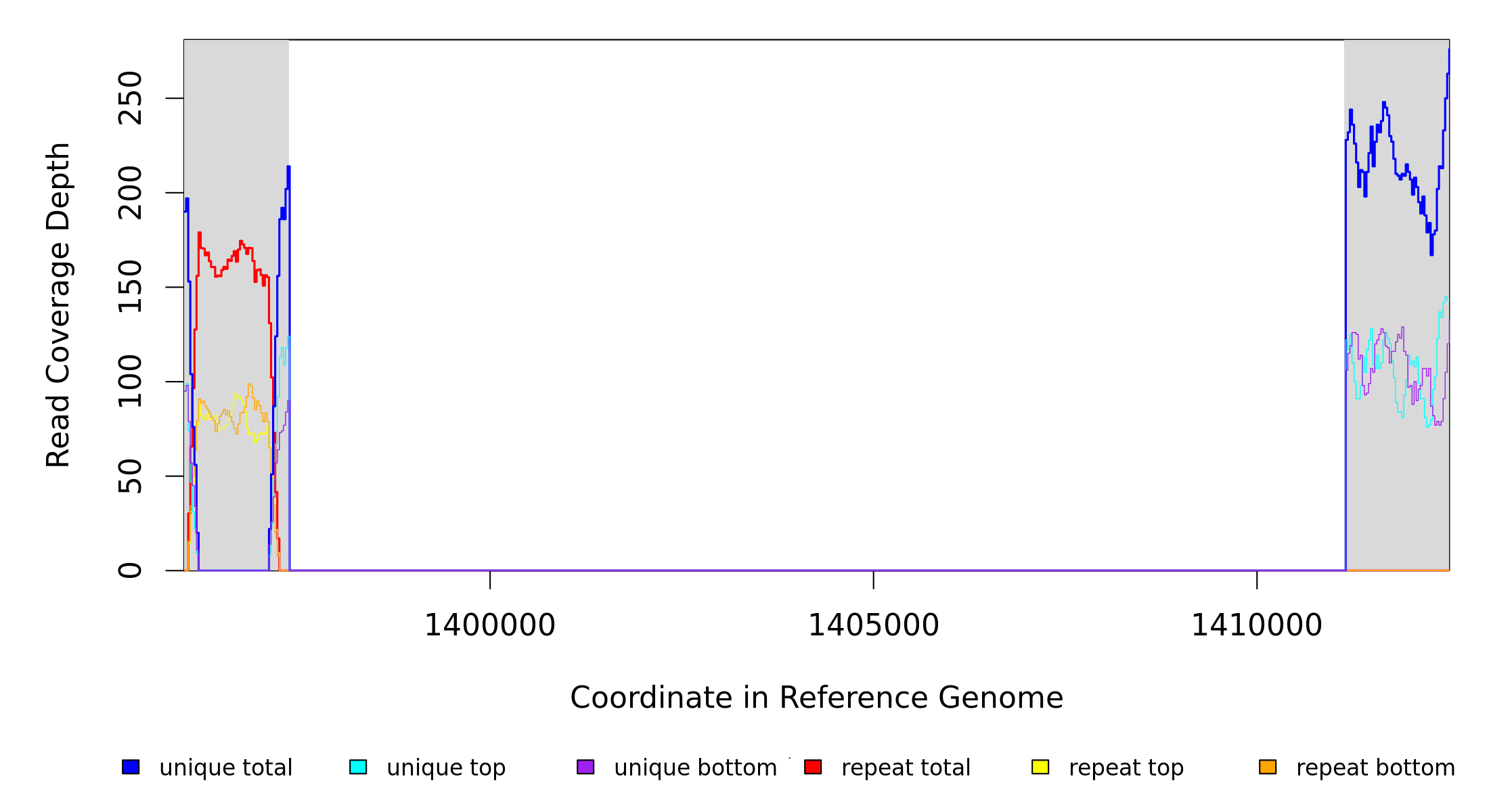Click the yellow 'repeat top' legend swatch
This screenshot has height=812, width=1489.
1040,767
